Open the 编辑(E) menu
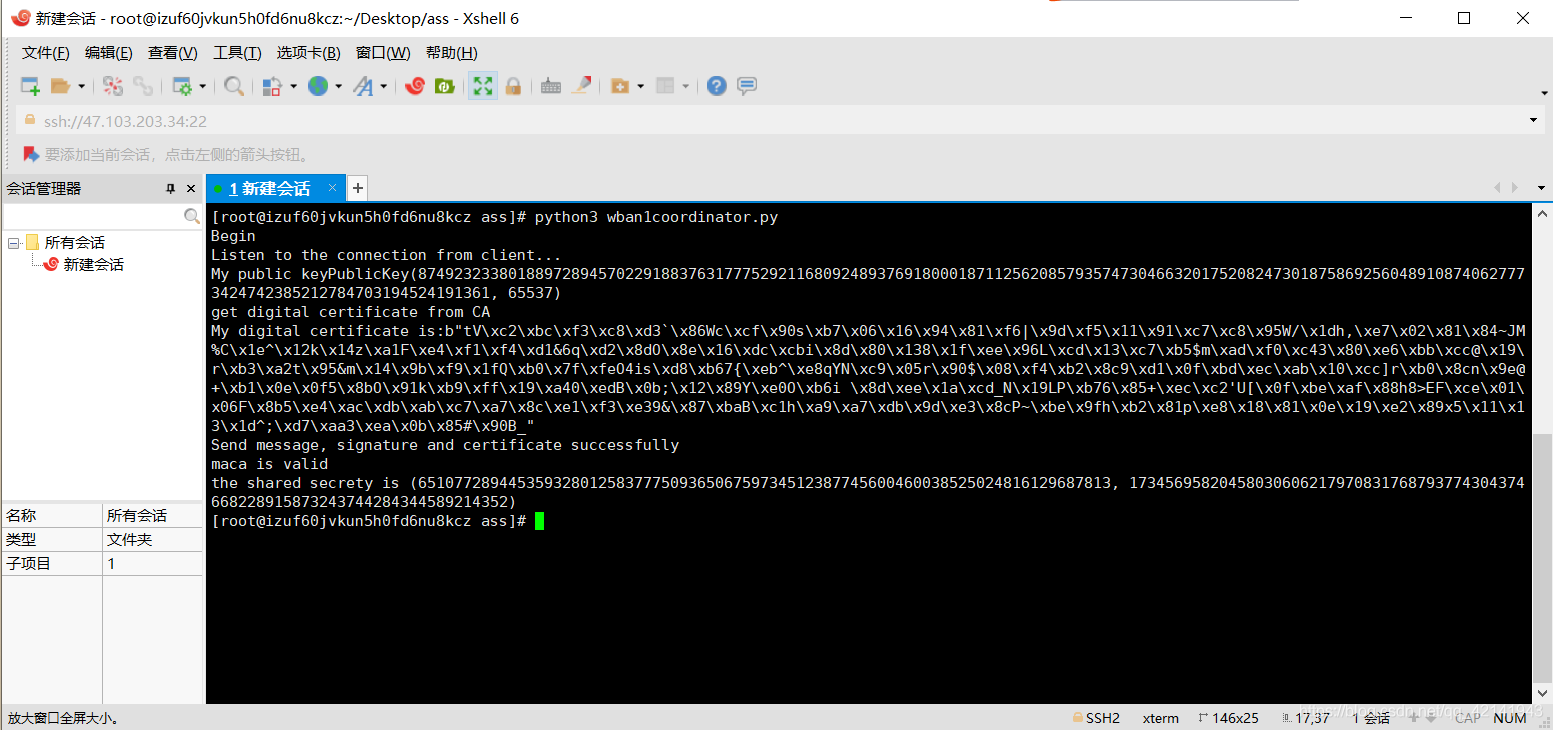Viewport: 1553px width, 730px height. point(108,53)
